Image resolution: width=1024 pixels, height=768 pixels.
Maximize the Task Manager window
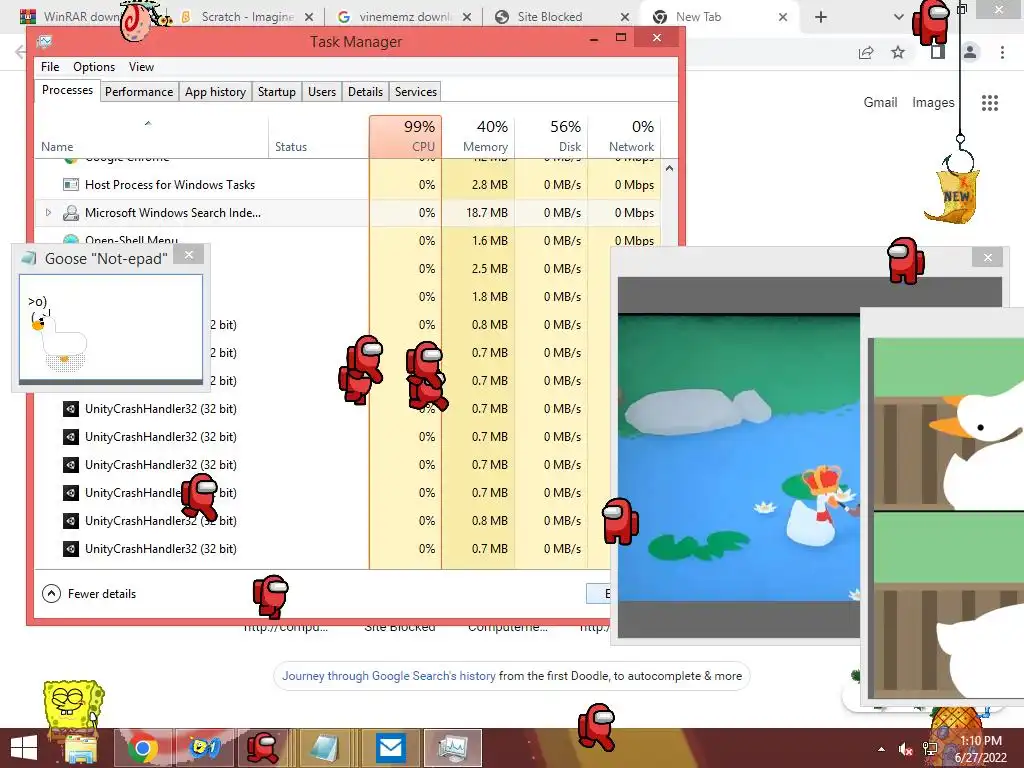coord(621,39)
